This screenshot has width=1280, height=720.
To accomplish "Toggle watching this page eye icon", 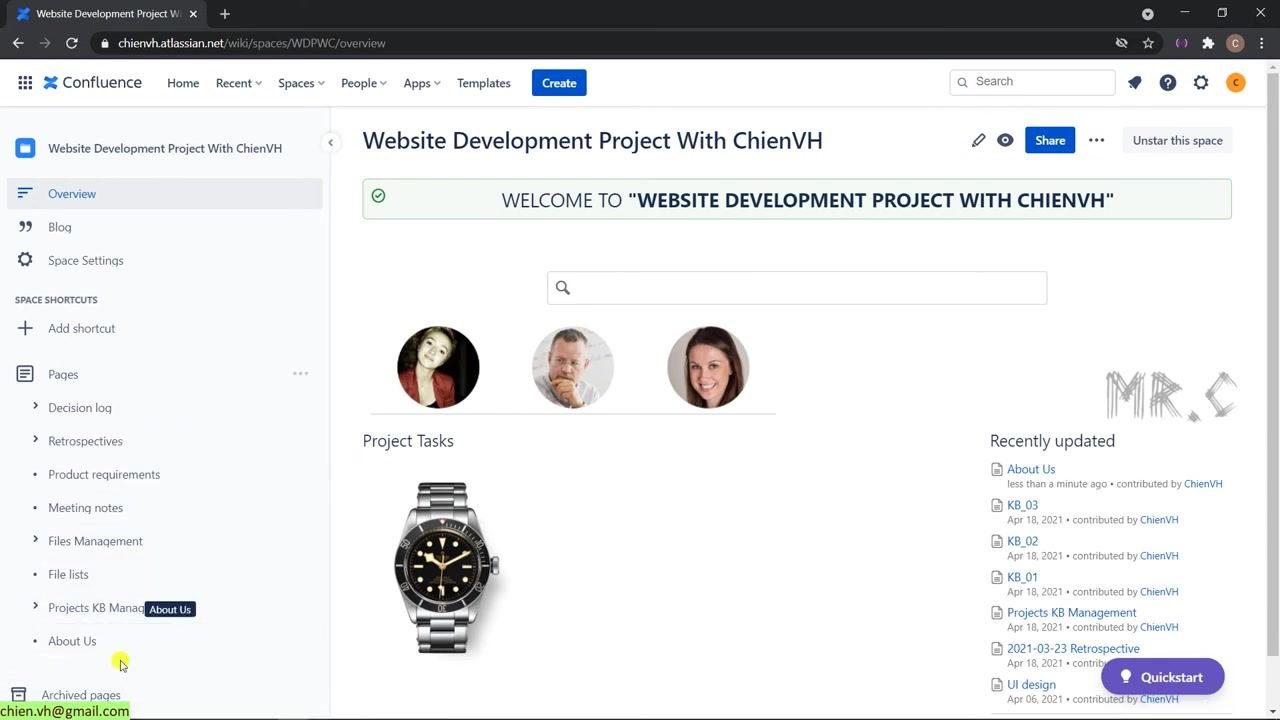I will [1005, 140].
